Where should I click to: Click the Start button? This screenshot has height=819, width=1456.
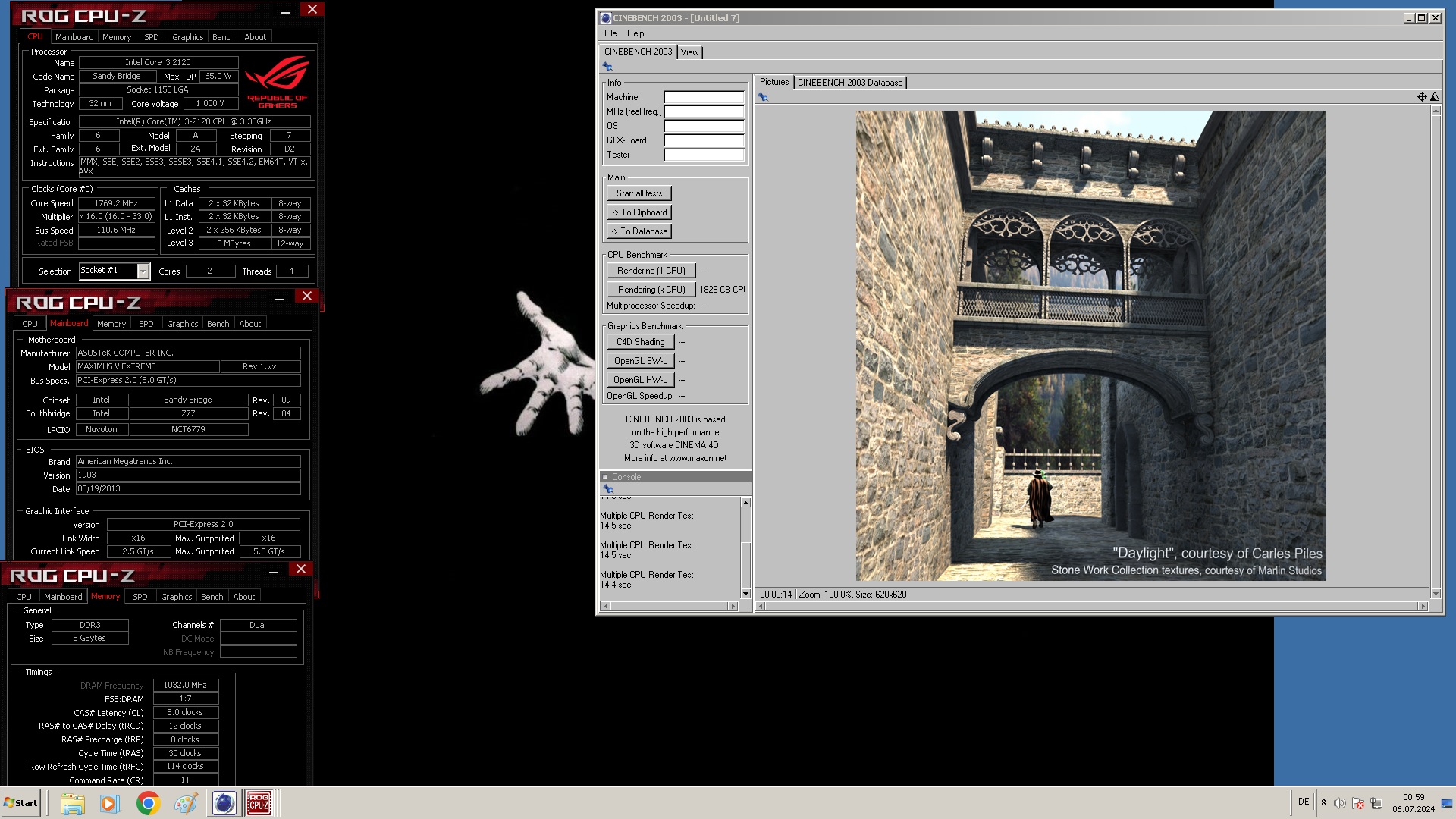tap(21, 803)
